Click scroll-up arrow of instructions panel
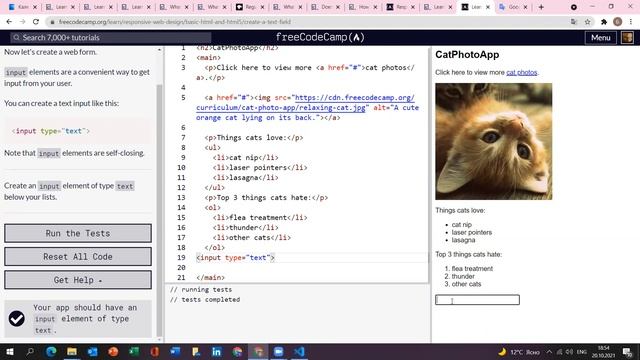This screenshot has height=360, width=640. point(159,50)
